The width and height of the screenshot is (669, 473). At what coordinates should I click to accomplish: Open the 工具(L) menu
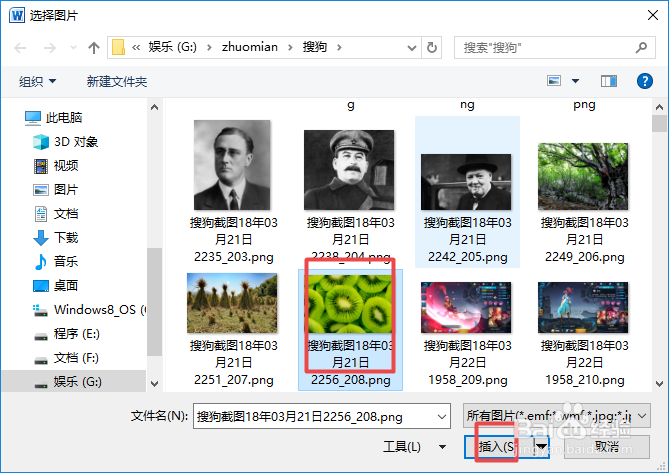point(413,447)
